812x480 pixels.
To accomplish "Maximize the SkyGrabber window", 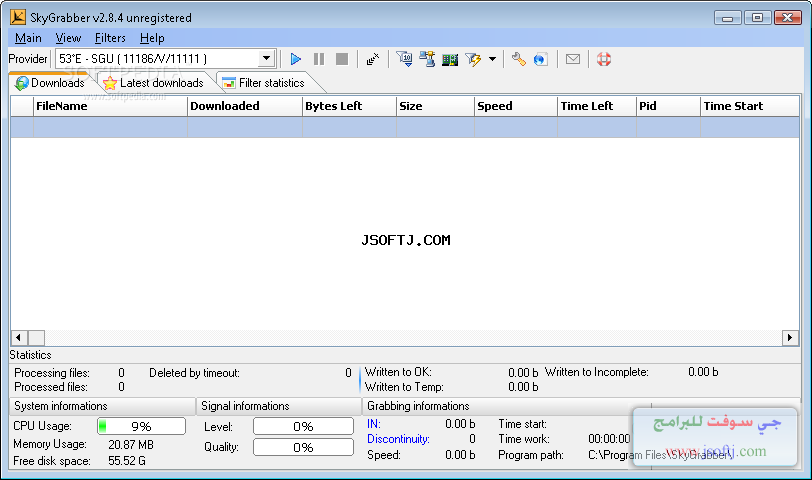I will click(x=757, y=18).
